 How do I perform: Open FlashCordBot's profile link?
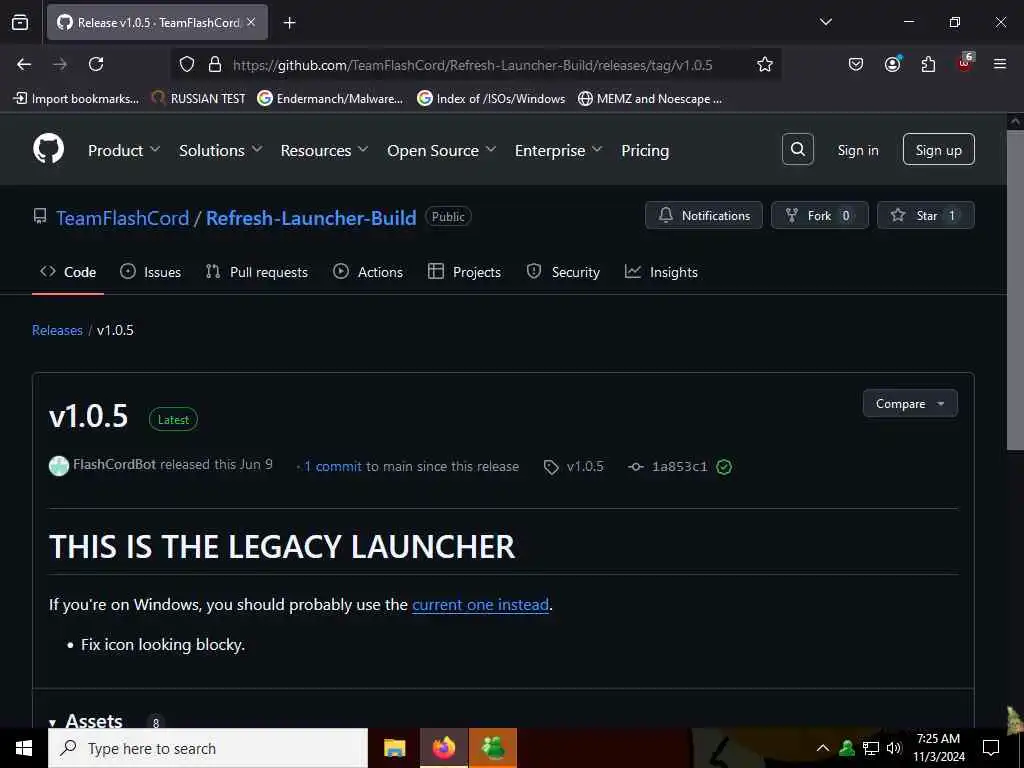(x=114, y=464)
